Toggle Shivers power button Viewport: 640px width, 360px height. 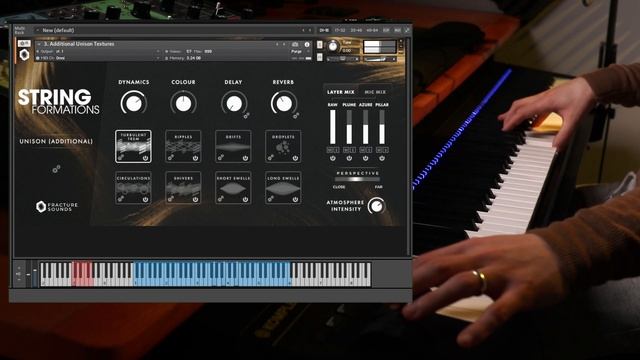[x=195, y=199]
